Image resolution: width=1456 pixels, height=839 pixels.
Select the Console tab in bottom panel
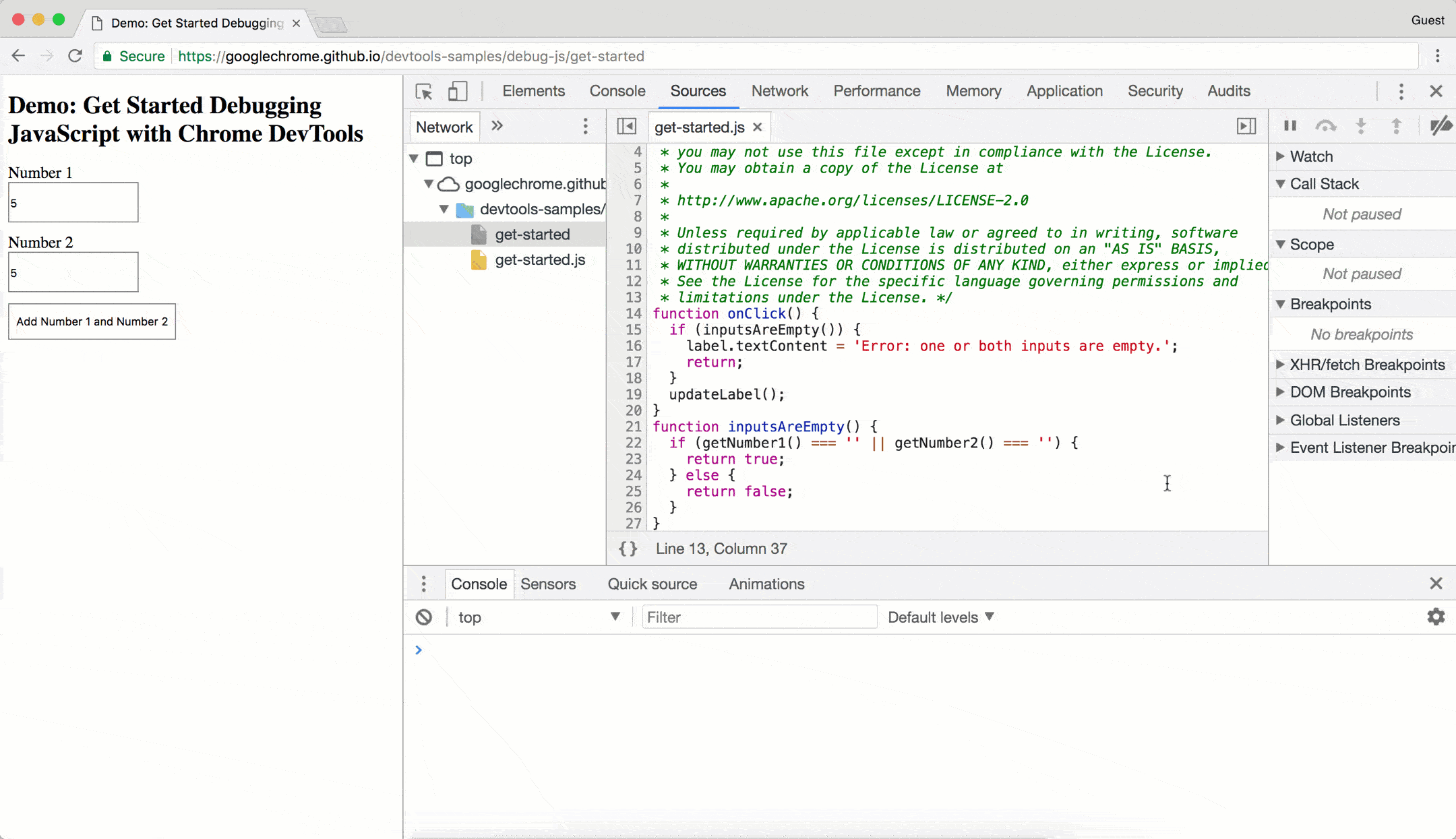pyautogui.click(x=478, y=584)
